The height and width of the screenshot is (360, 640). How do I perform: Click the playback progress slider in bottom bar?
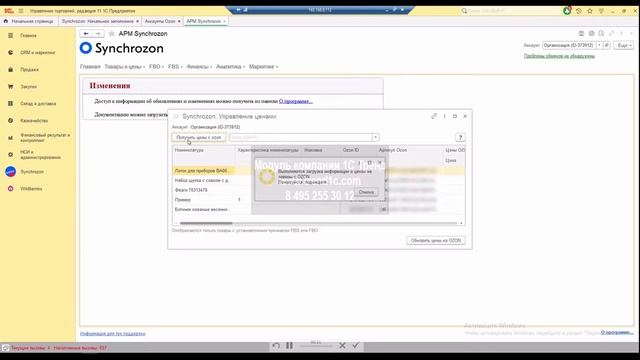click(316, 346)
